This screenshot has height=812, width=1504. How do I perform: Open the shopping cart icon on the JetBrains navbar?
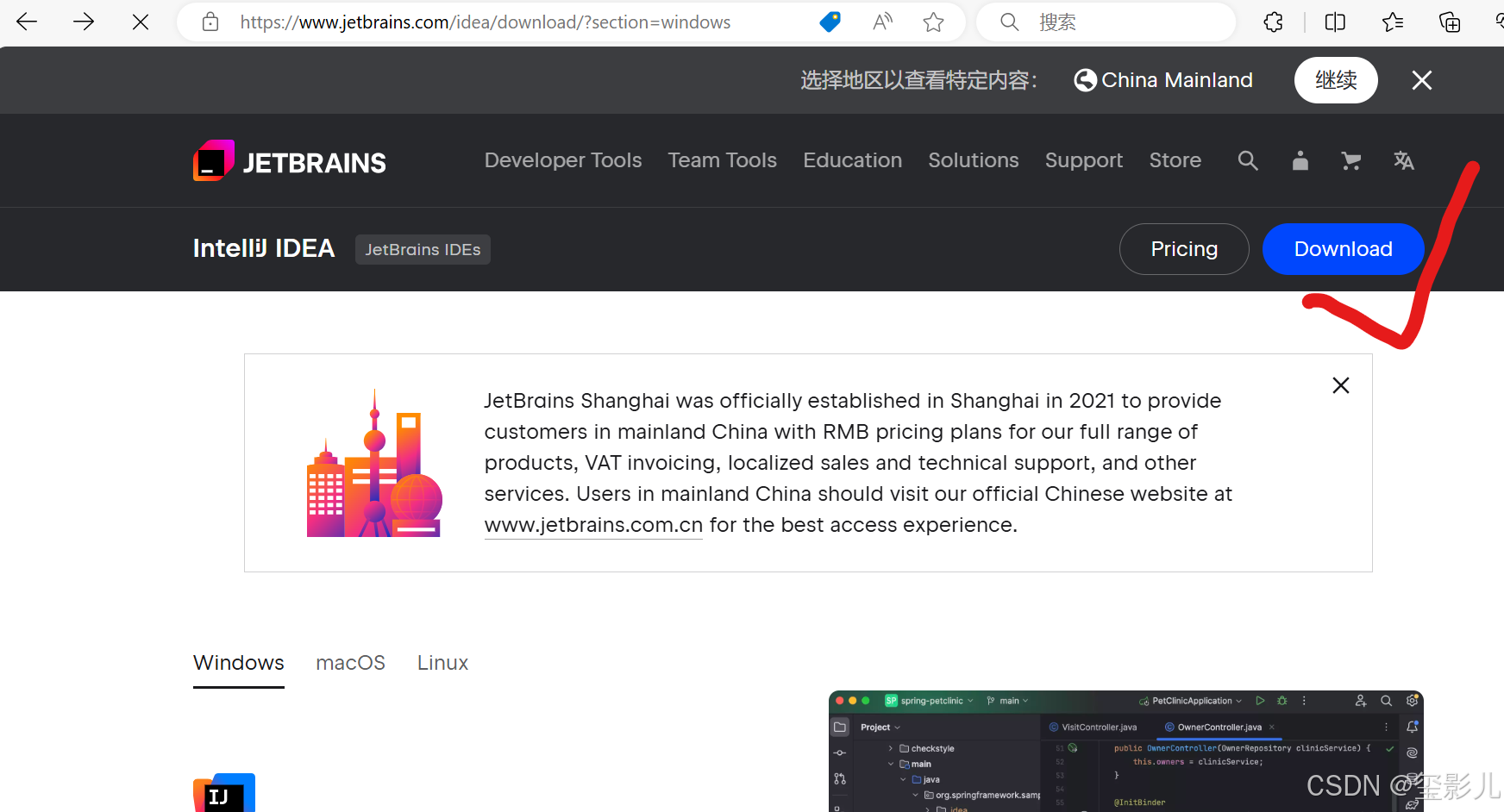tap(1350, 160)
